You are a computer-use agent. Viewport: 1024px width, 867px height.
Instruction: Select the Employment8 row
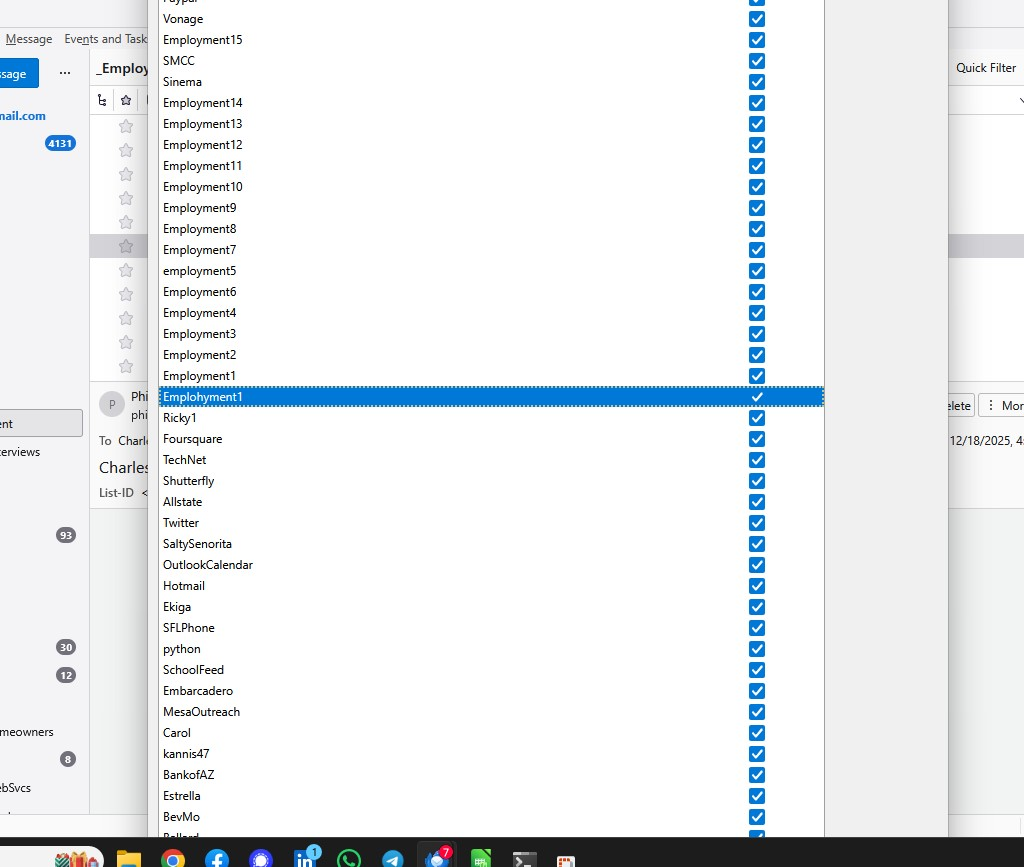[491, 229]
